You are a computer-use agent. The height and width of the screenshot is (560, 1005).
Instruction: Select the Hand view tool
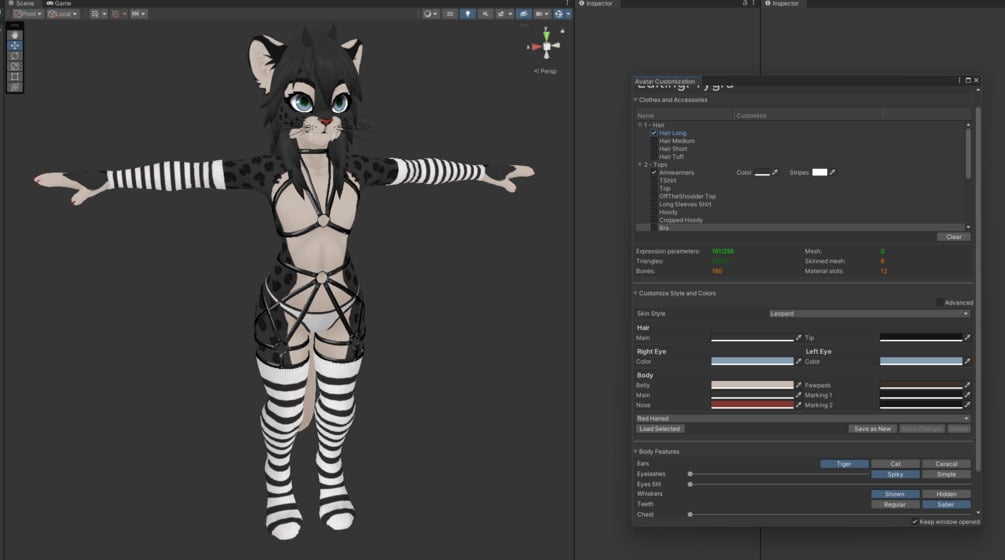(x=14, y=35)
